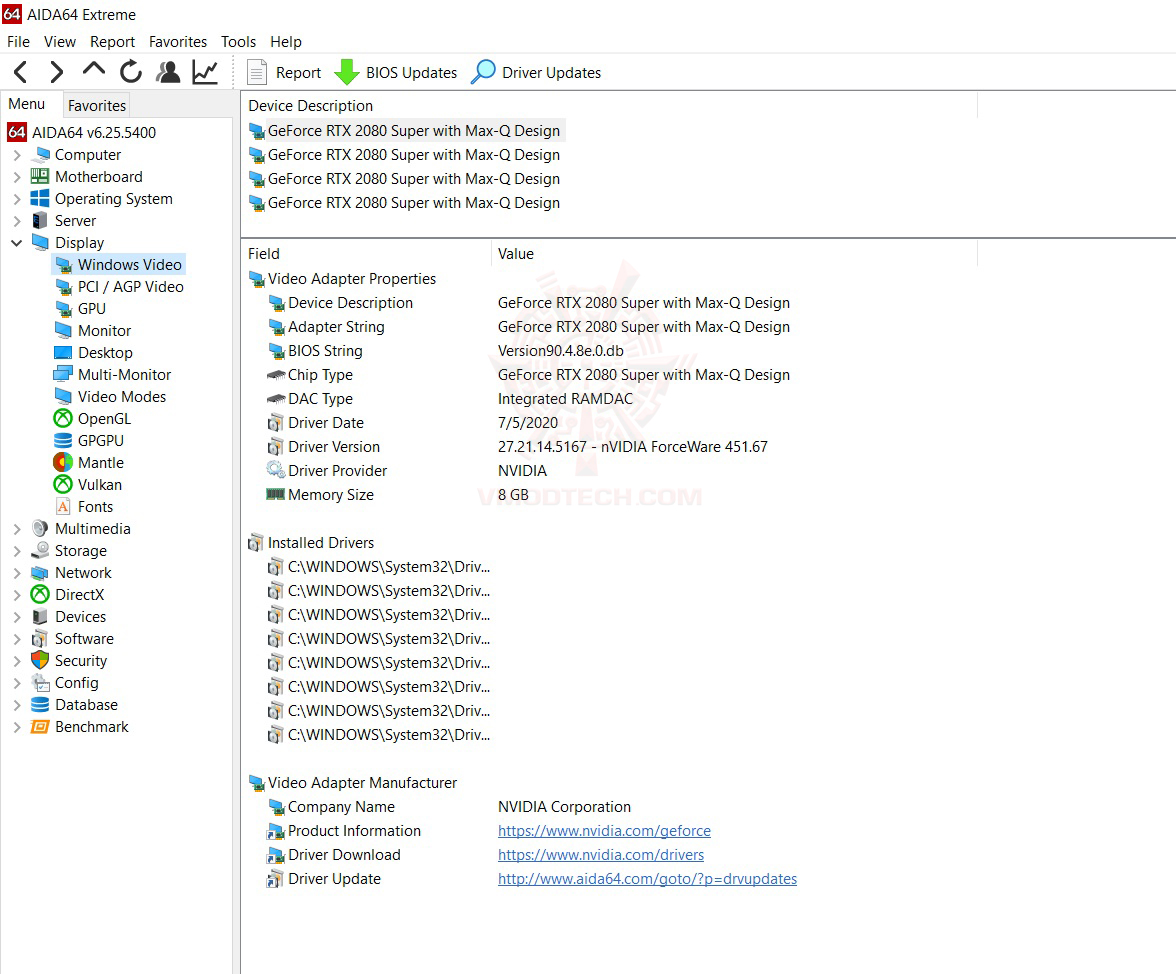1176x974 pixels.
Task: Select the Motherboard icon in the tree
Action: [40, 177]
